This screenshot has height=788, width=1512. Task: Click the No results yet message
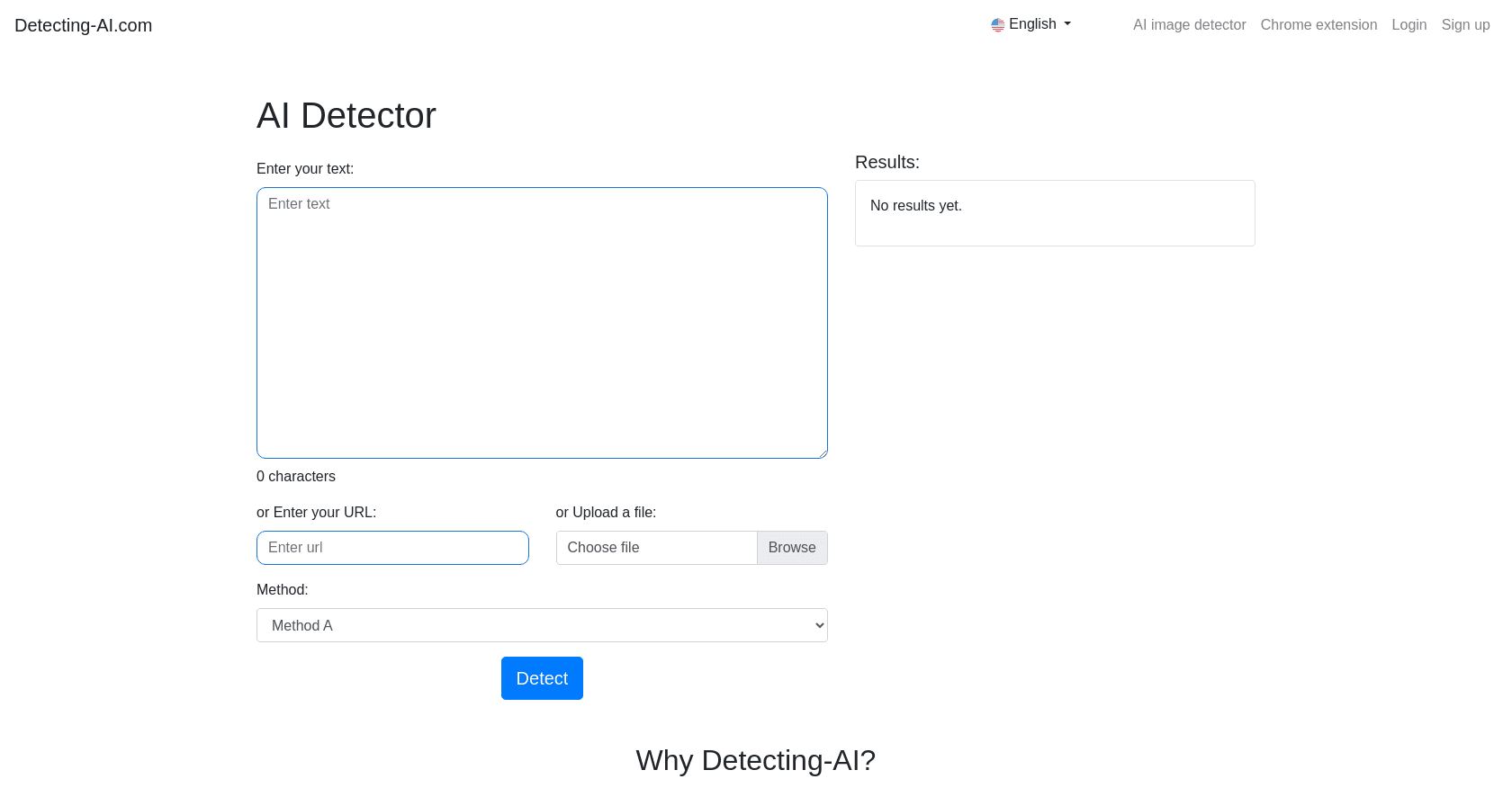(915, 205)
